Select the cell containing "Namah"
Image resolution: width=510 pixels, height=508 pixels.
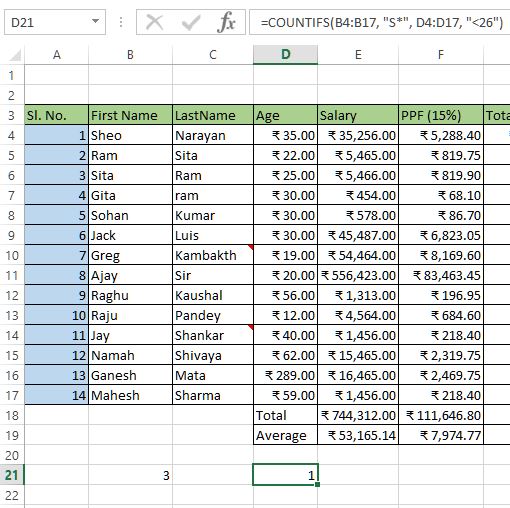point(130,355)
